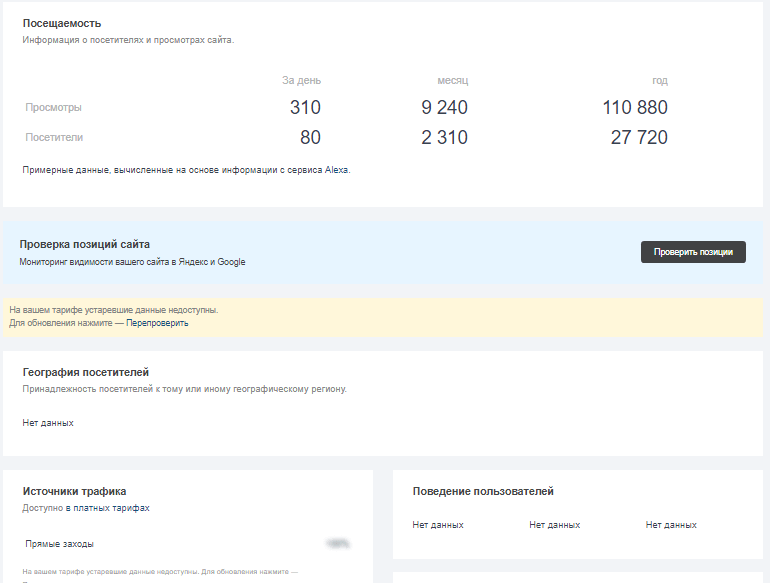The width and height of the screenshot is (770, 583).
Task: Click the "Поведение пользователей" heading
Action: point(483,491)
